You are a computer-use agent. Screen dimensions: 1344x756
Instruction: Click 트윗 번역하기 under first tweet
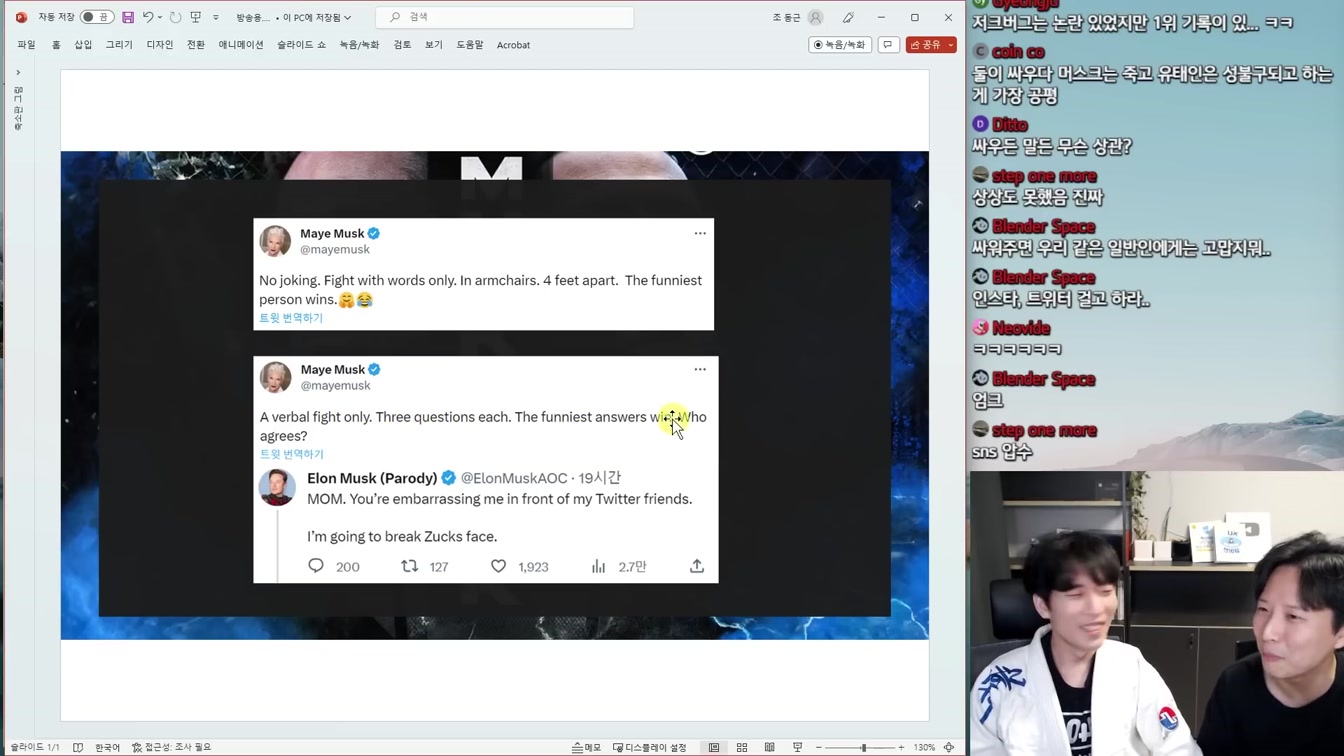tap(291, 318)
